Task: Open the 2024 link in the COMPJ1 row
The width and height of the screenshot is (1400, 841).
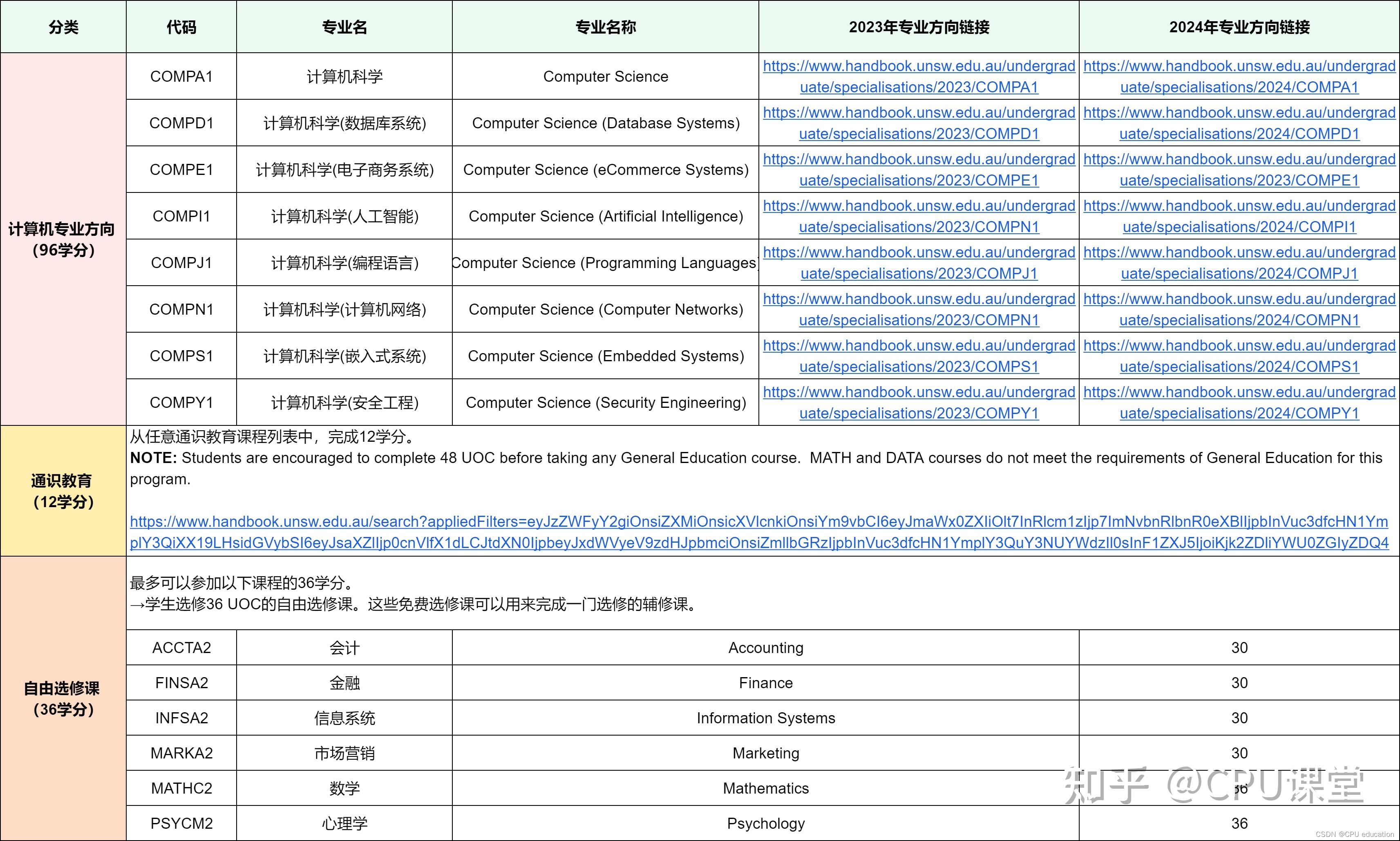Action: (1239, 262)
